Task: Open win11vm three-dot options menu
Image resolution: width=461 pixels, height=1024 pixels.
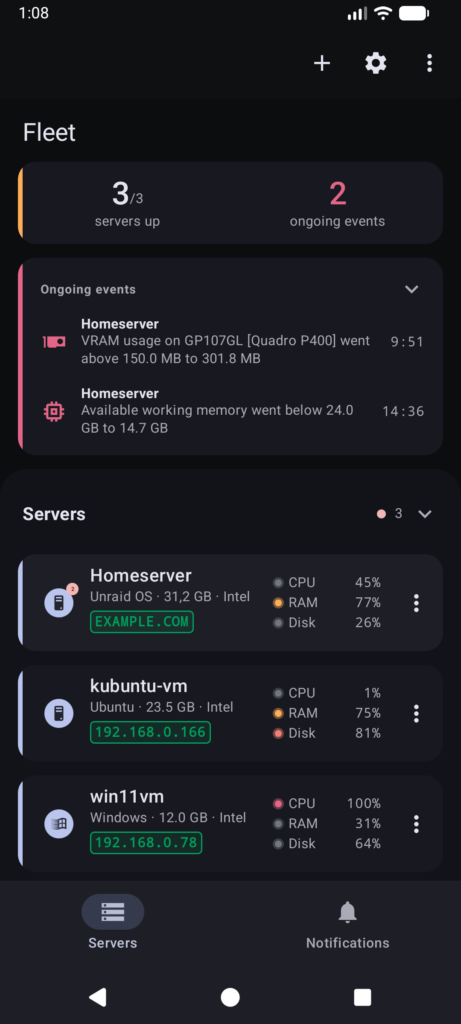Action: 416,824
